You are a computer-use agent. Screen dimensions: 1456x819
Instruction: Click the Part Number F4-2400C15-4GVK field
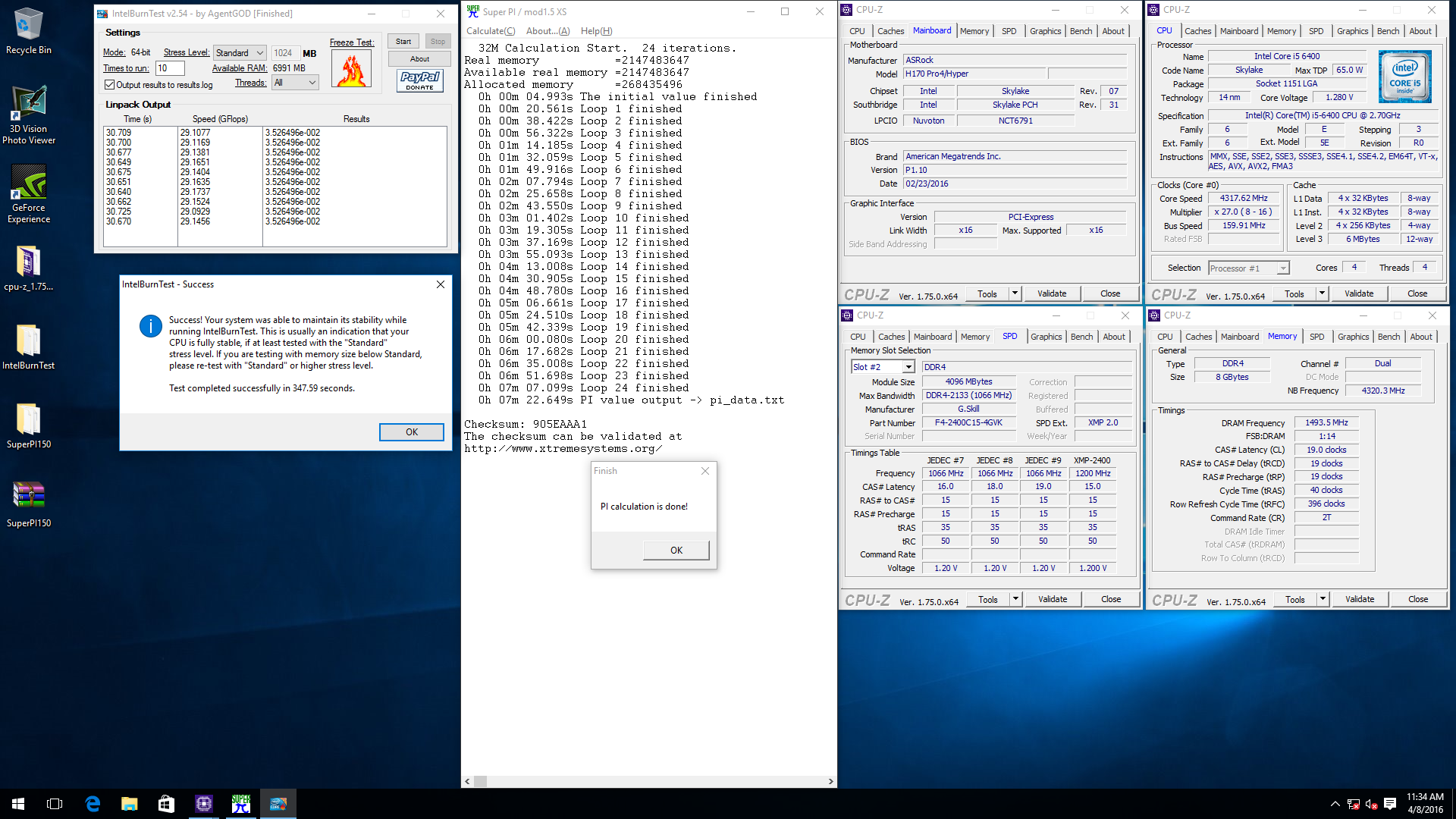point(968,423)
